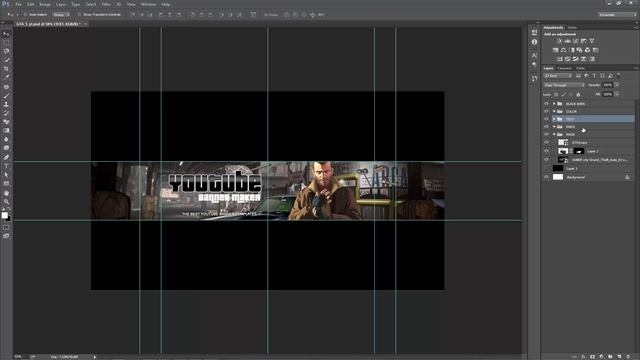The image size is (640, 360).
Task: Open the Fill slider dropdown arrow
Action: [617, 94]
